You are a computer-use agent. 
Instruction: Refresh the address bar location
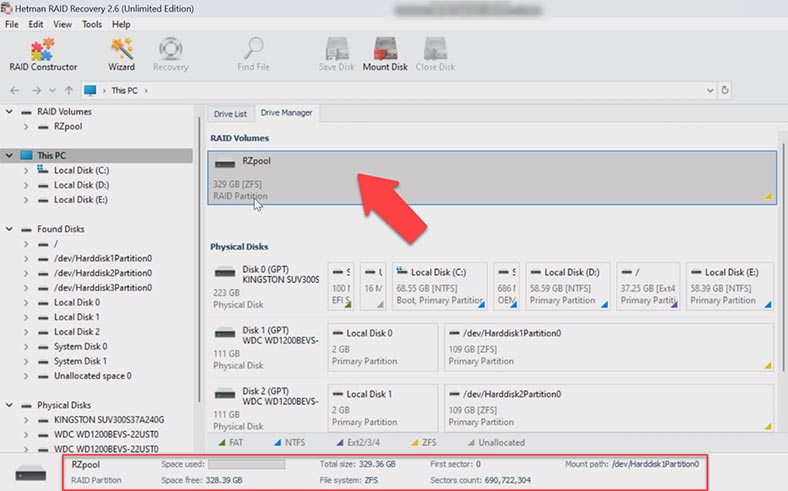pyautogui.click(x=725, y=90)
